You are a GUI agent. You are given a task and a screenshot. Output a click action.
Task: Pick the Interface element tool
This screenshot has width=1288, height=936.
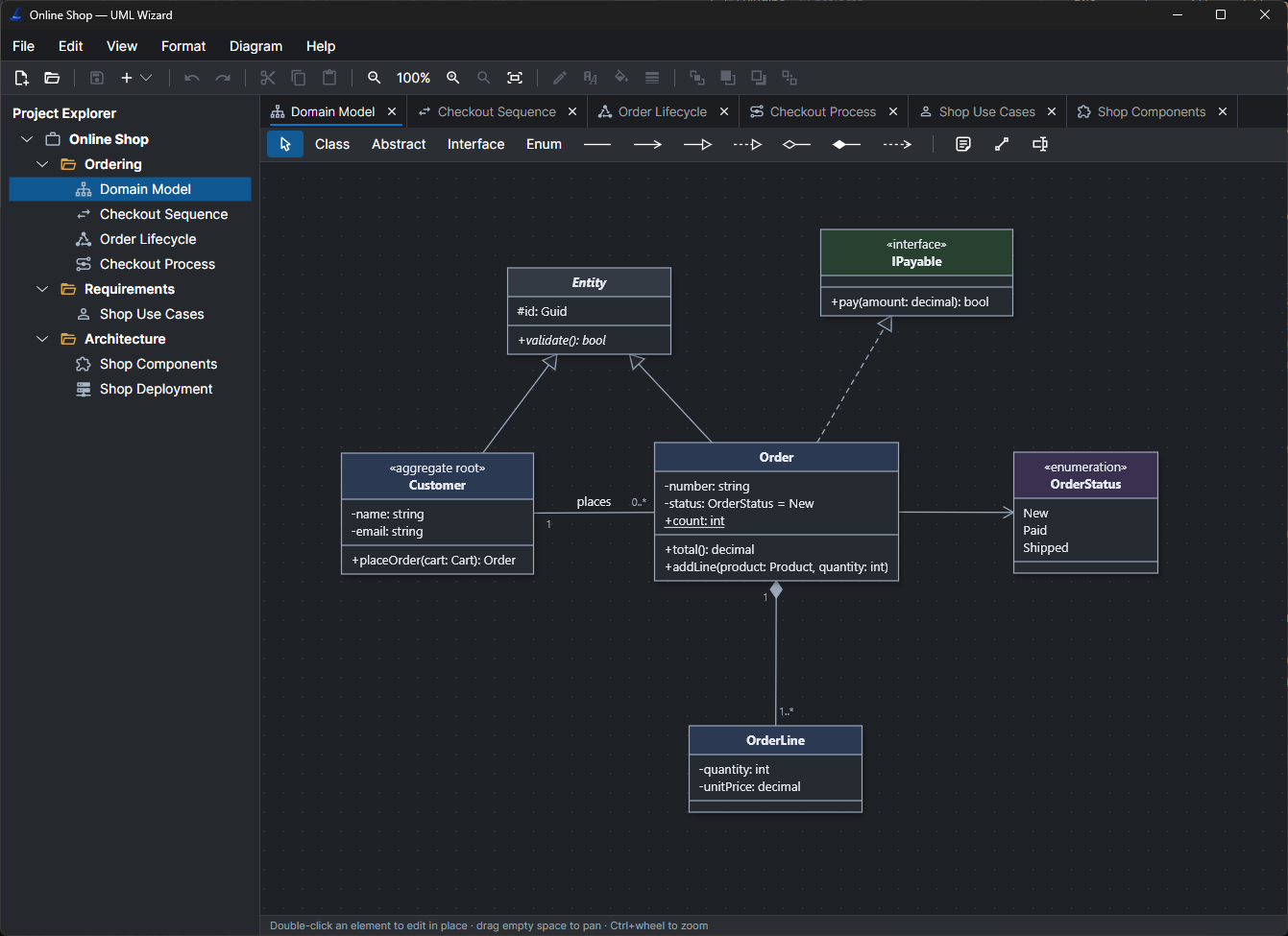coord(476,144)
